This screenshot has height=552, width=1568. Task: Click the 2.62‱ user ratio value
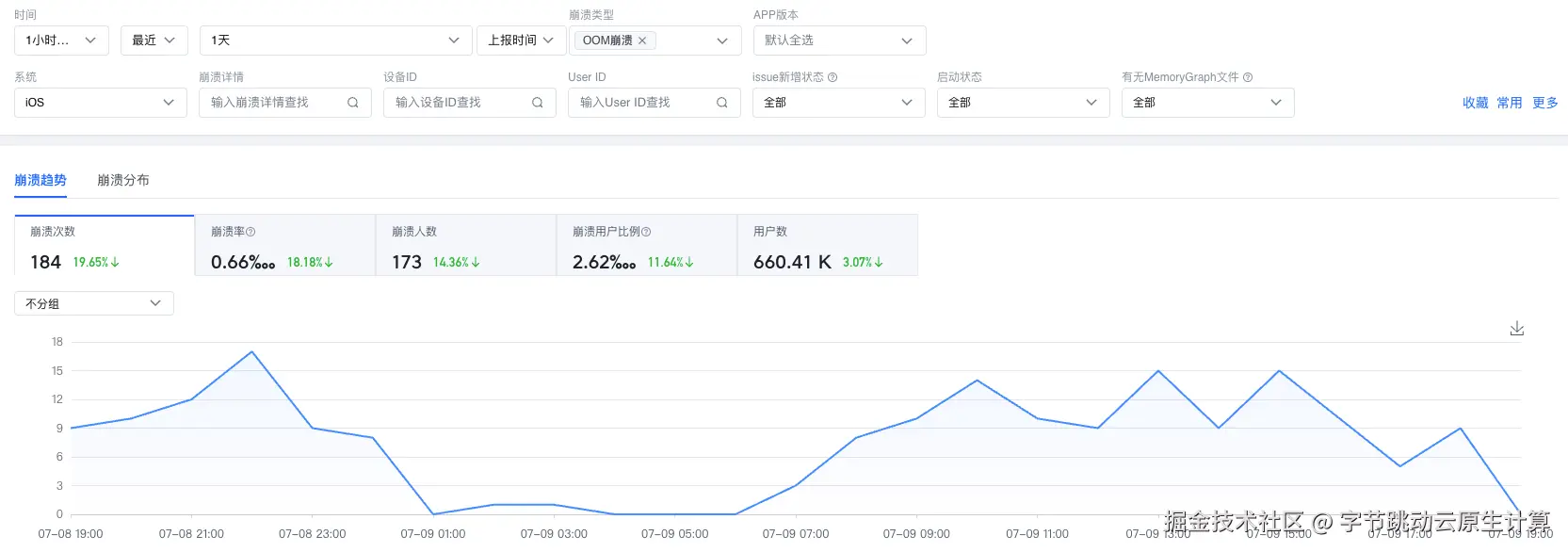605,262
